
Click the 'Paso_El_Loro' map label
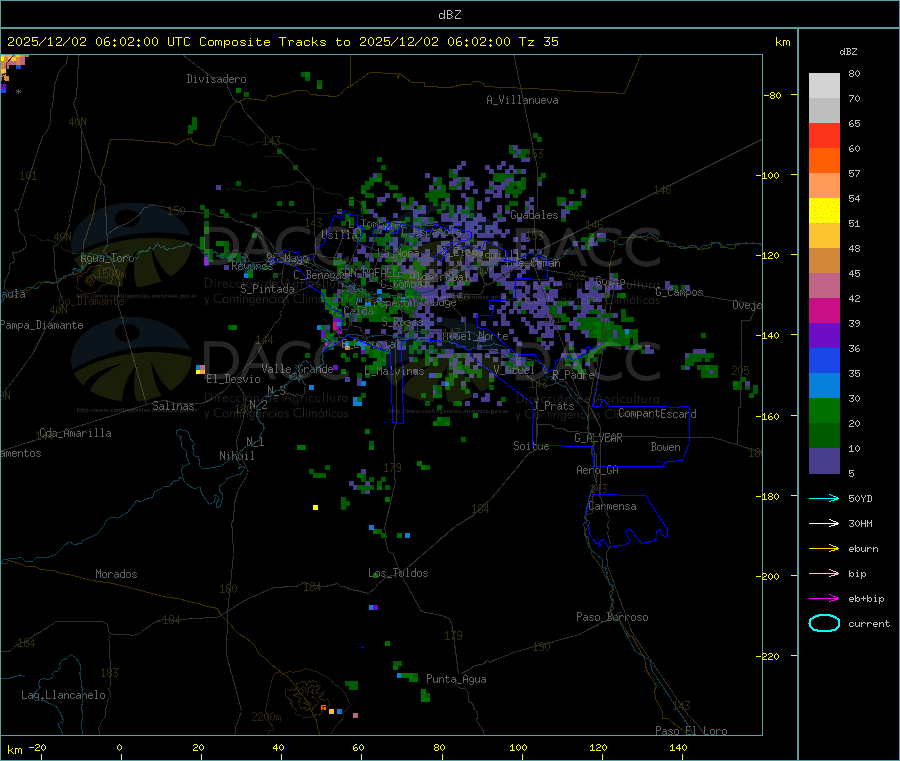tap(691, 731)
